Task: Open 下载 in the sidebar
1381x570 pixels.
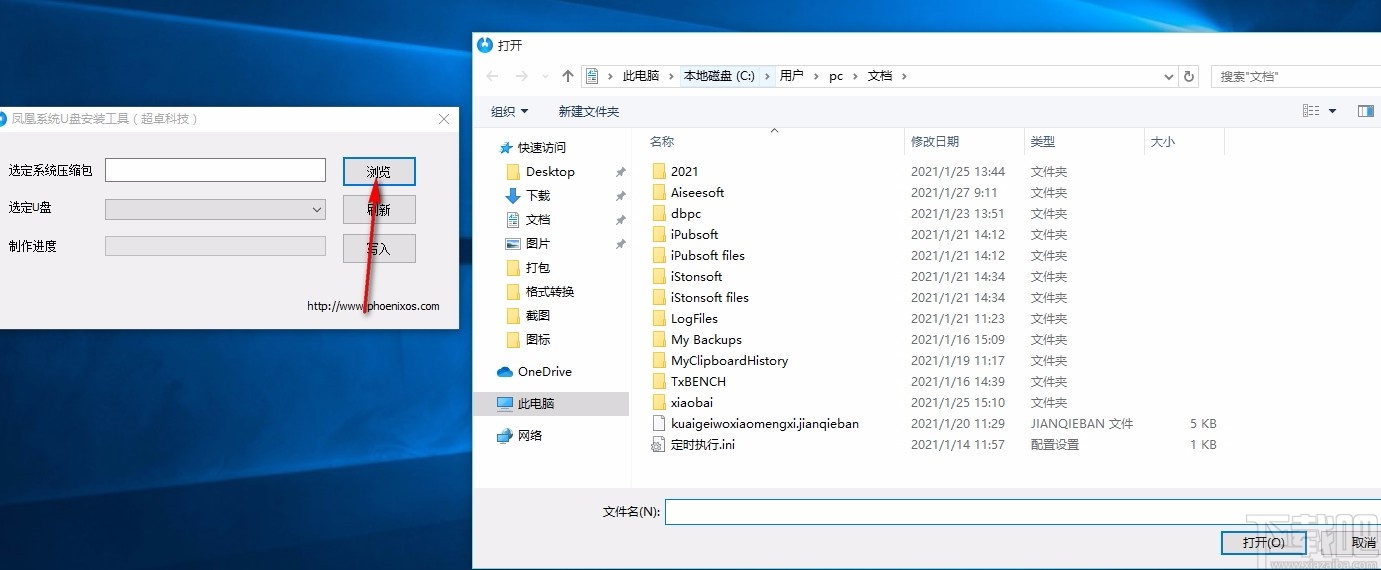Action: [538, 196]
